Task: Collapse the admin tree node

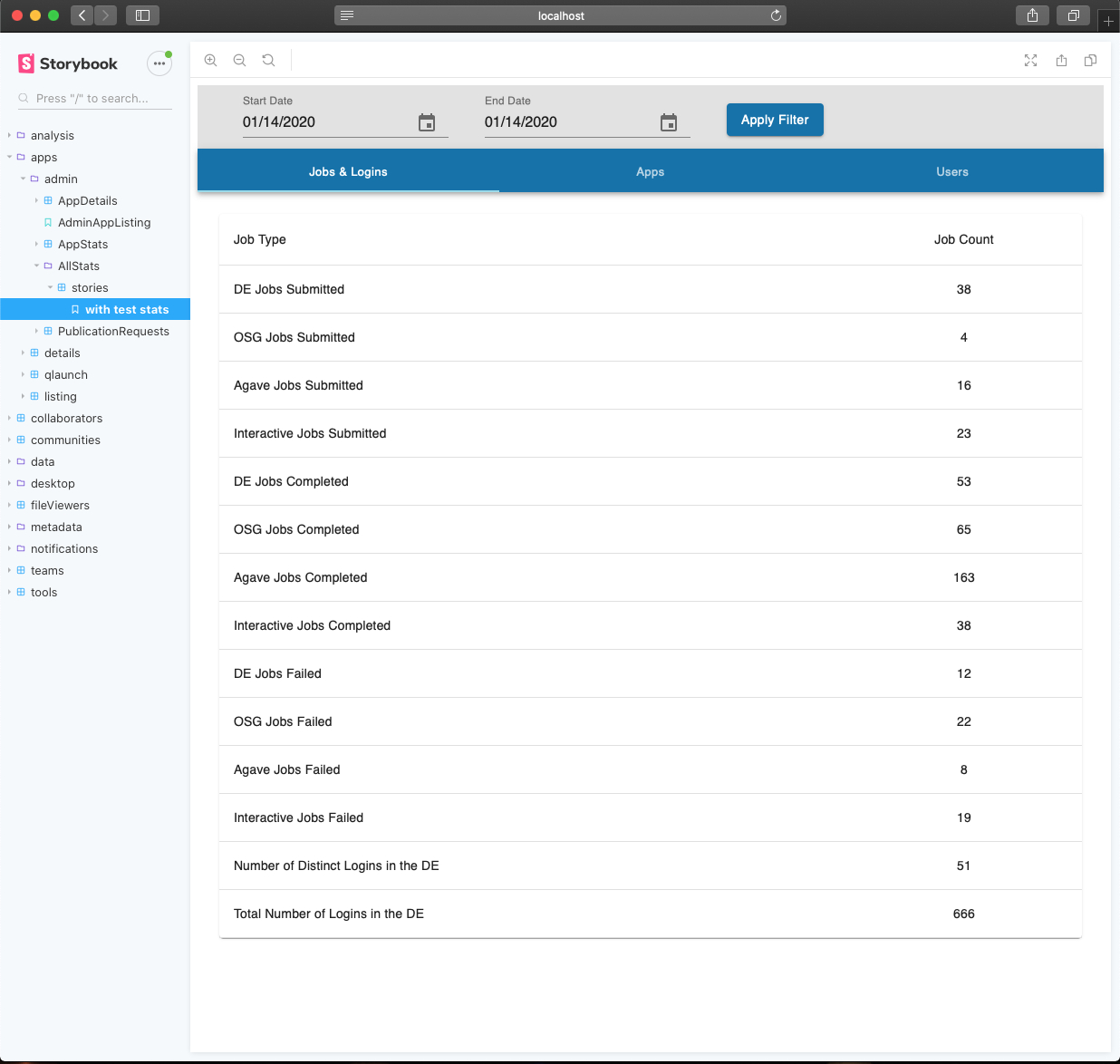Action: 24,179
